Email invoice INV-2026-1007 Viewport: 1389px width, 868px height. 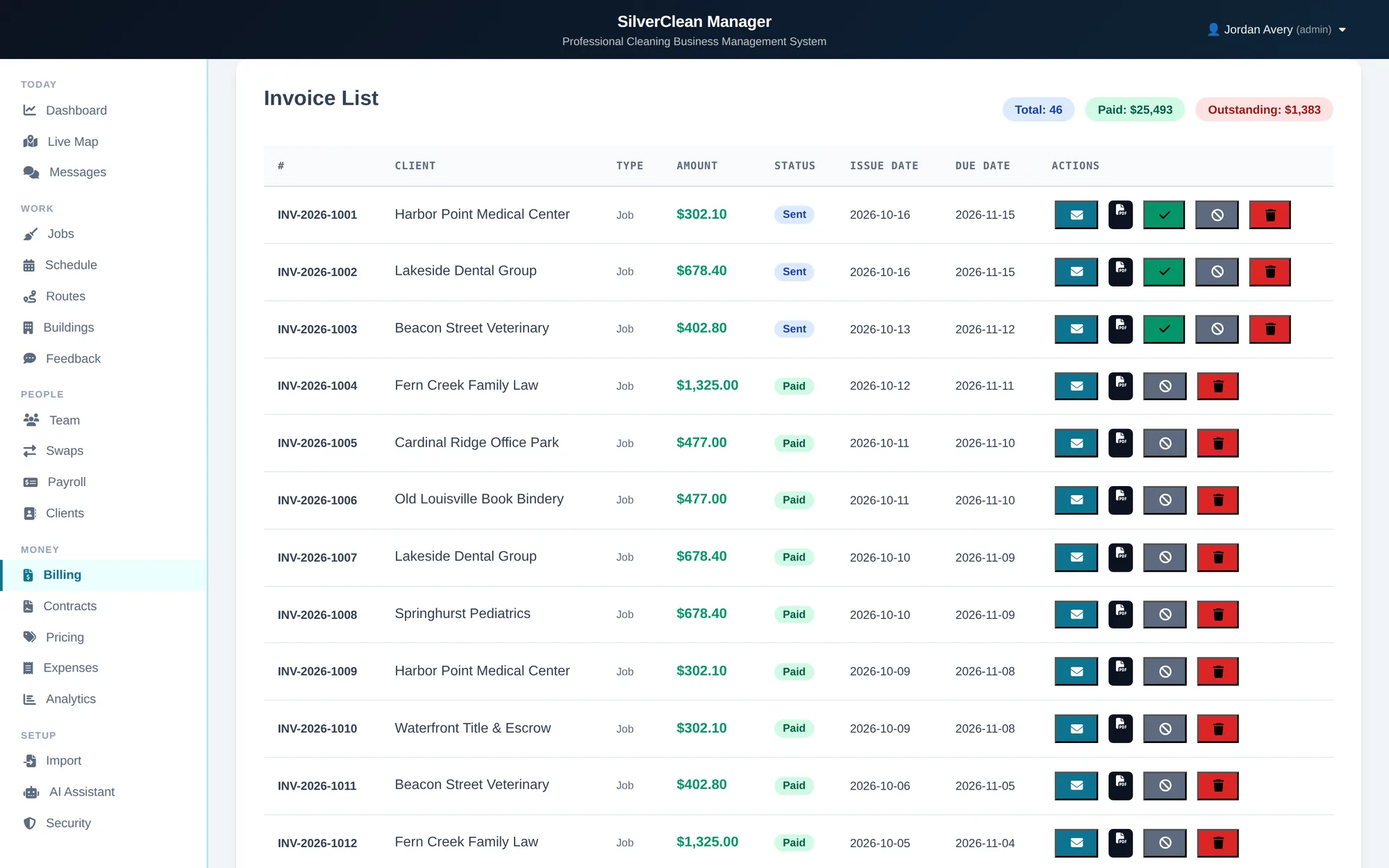coord(1076,558)
